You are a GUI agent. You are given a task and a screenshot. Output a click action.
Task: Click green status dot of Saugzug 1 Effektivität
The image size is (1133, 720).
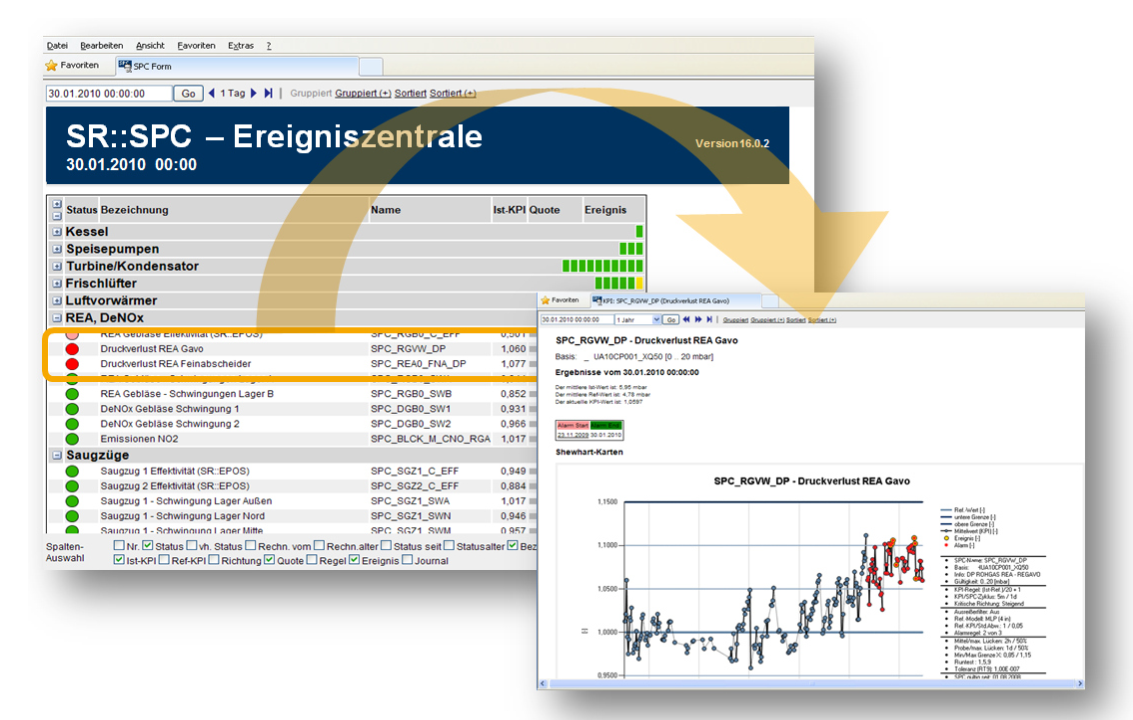(x=72, y=471)
